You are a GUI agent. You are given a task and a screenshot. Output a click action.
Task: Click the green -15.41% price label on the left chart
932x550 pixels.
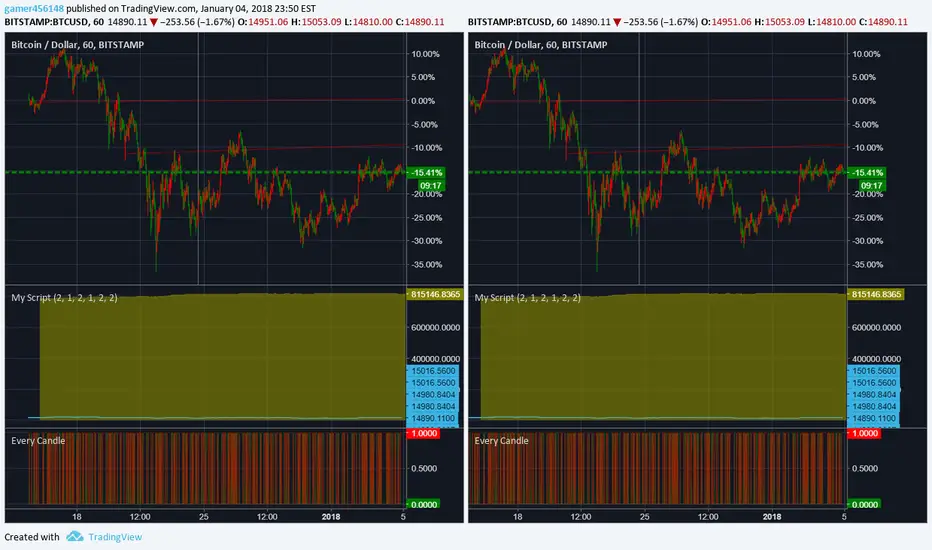click(426, 172)
